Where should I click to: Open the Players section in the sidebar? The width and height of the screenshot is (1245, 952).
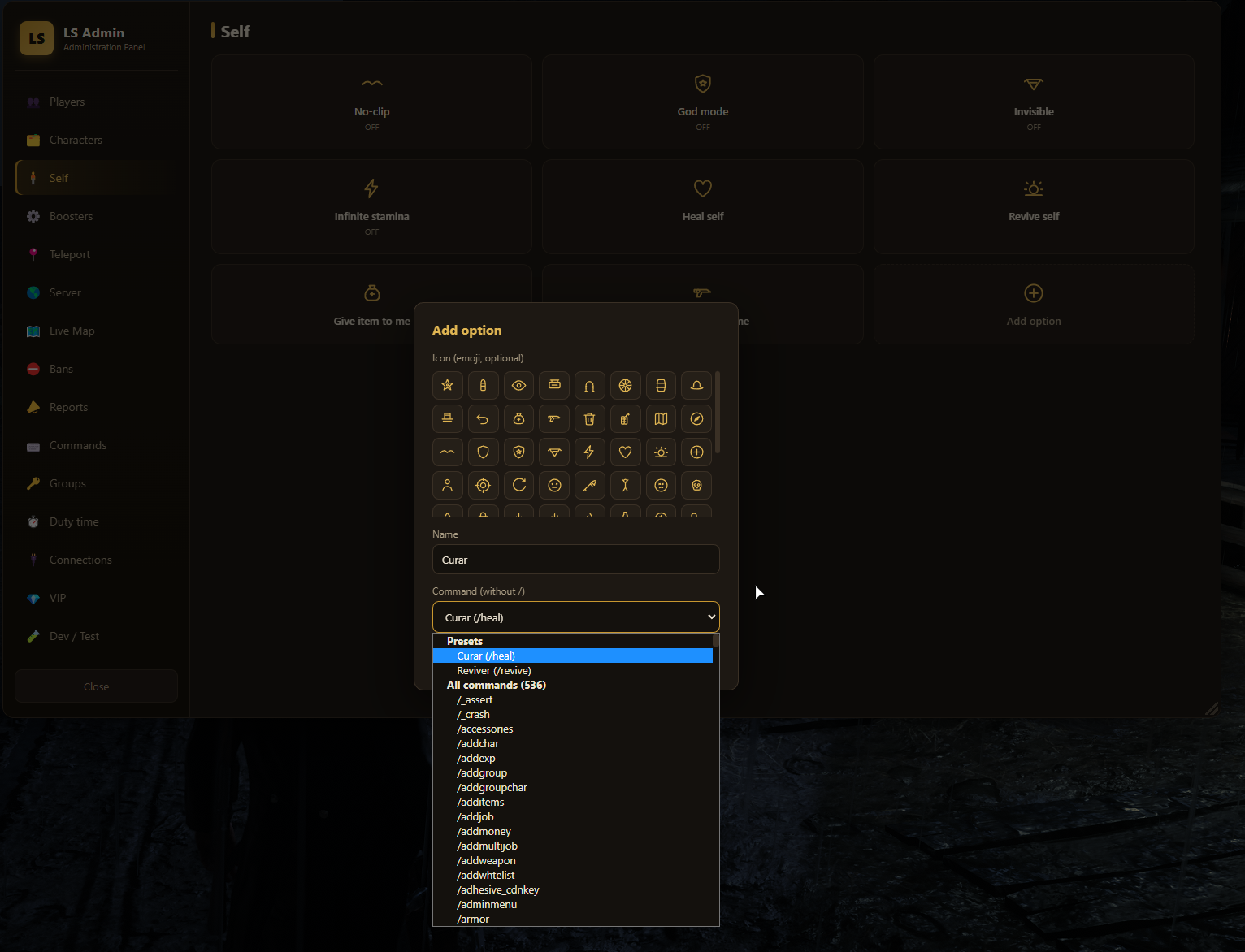[x=96, y=102]
